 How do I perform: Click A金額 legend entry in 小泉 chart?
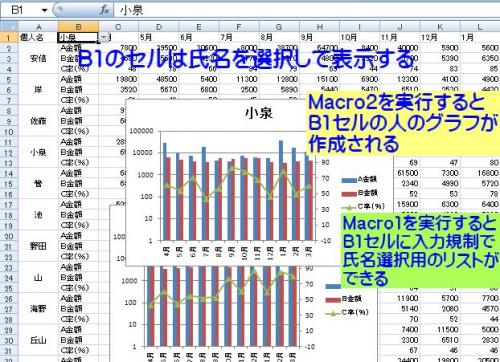pyautogui.click(x=359, y=180)
